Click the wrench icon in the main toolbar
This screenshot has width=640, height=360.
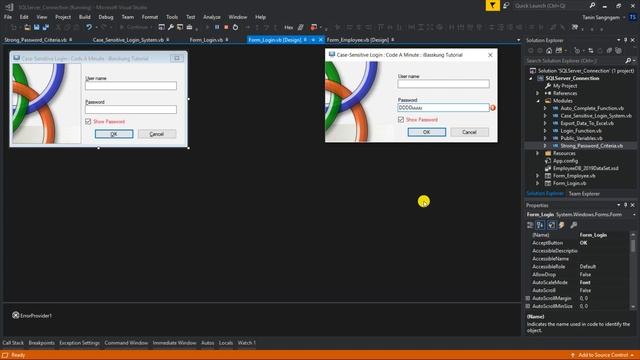click(171, 27)
